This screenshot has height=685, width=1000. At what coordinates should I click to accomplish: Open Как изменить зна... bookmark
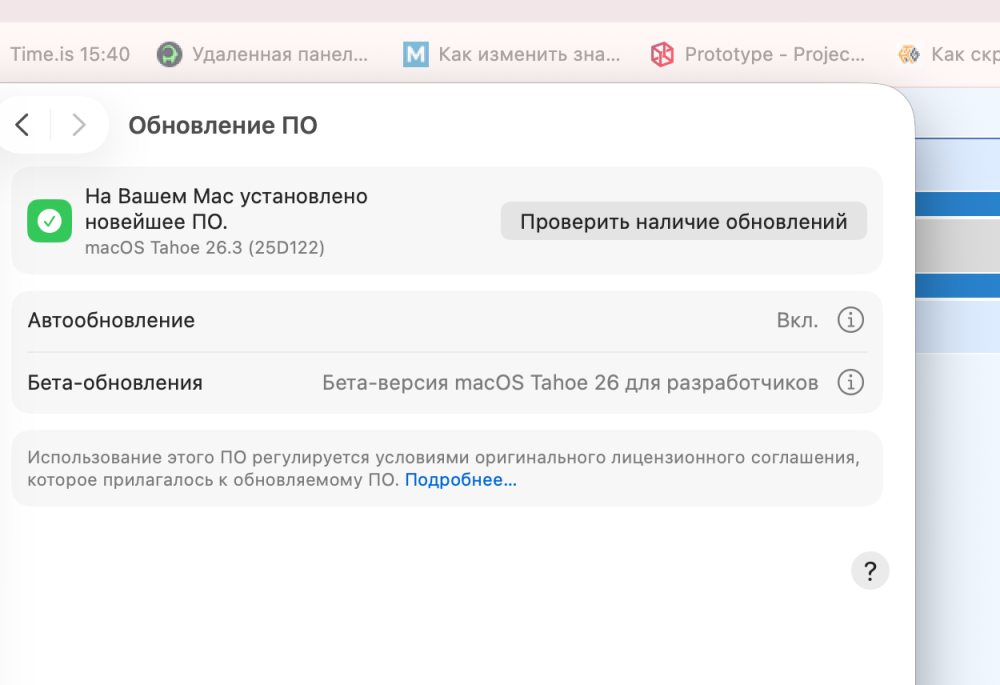point(511,54)
